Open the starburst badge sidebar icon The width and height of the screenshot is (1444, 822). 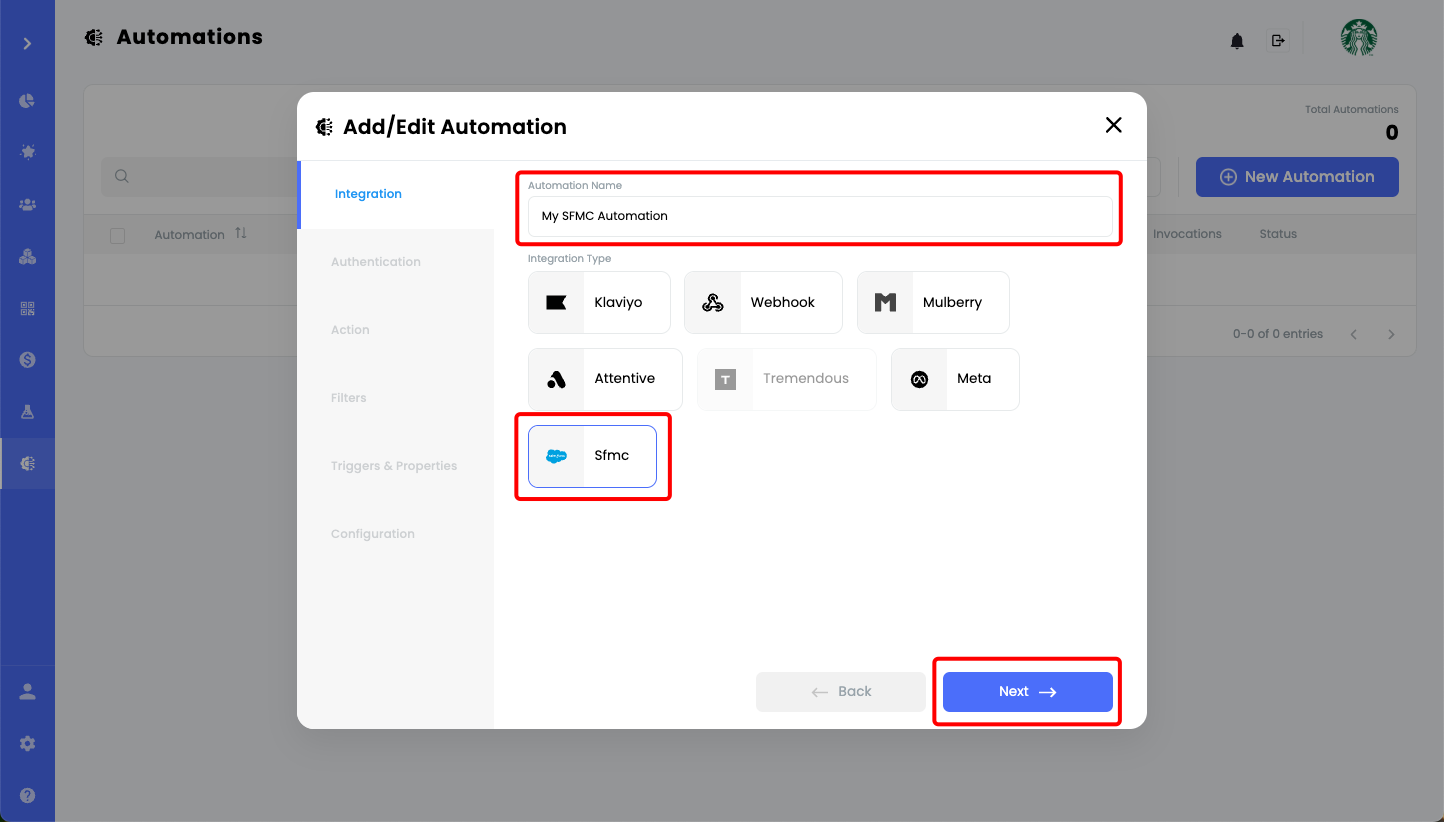pos(27,152)
